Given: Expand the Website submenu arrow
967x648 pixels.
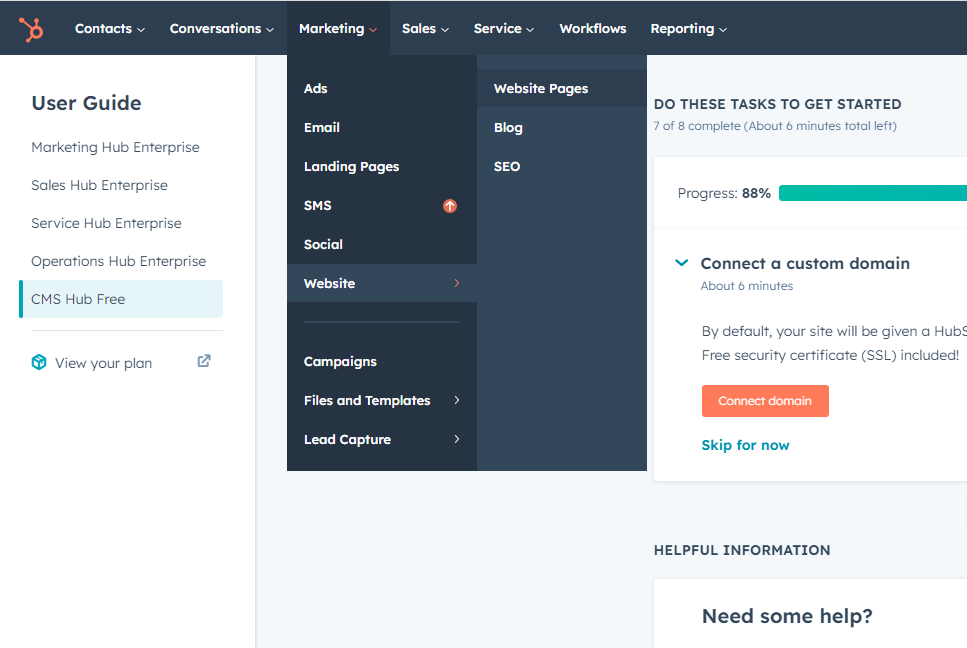Looking at the screenshot, I should pos(457,283).
